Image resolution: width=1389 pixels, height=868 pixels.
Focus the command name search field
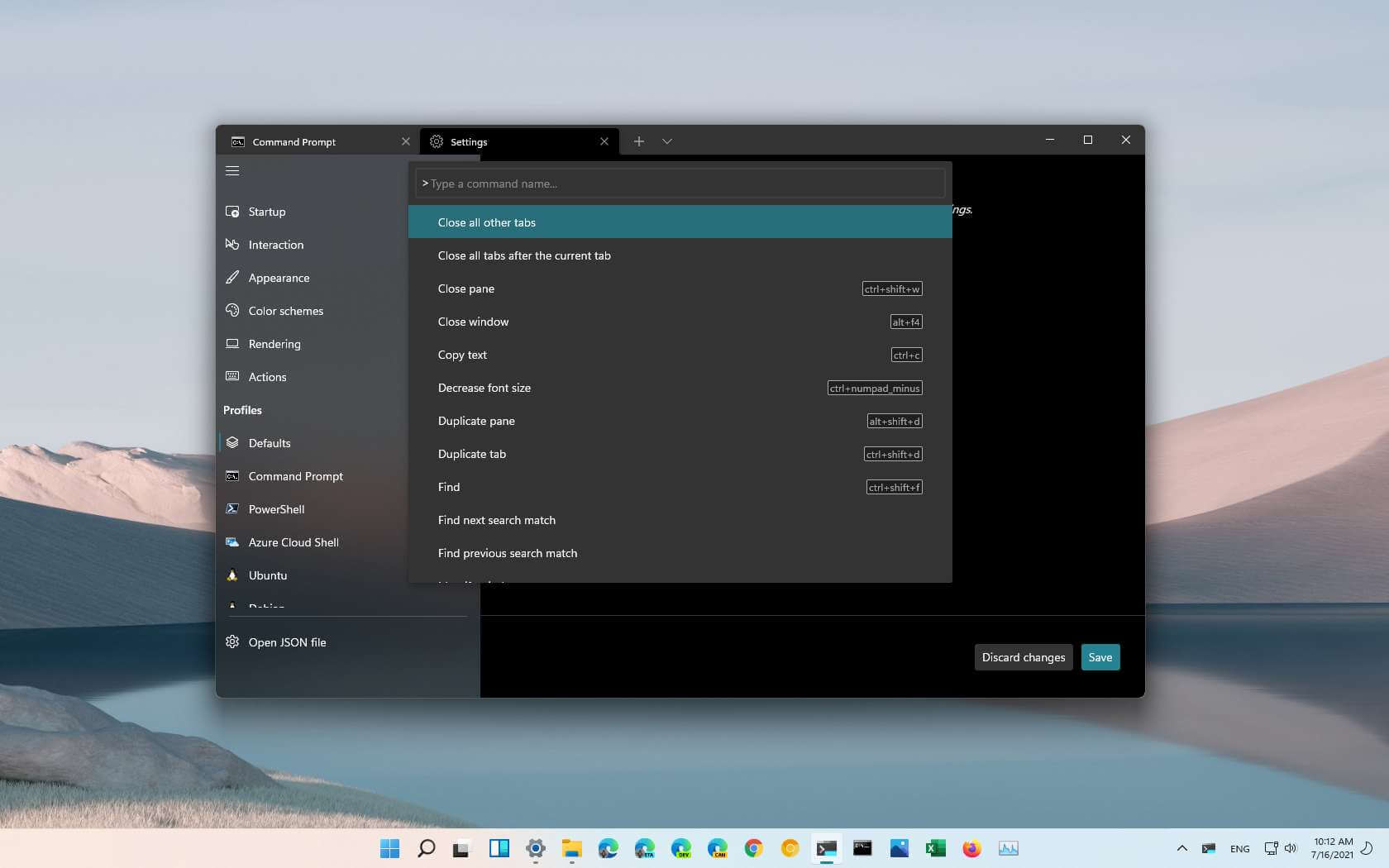[680, 184]
